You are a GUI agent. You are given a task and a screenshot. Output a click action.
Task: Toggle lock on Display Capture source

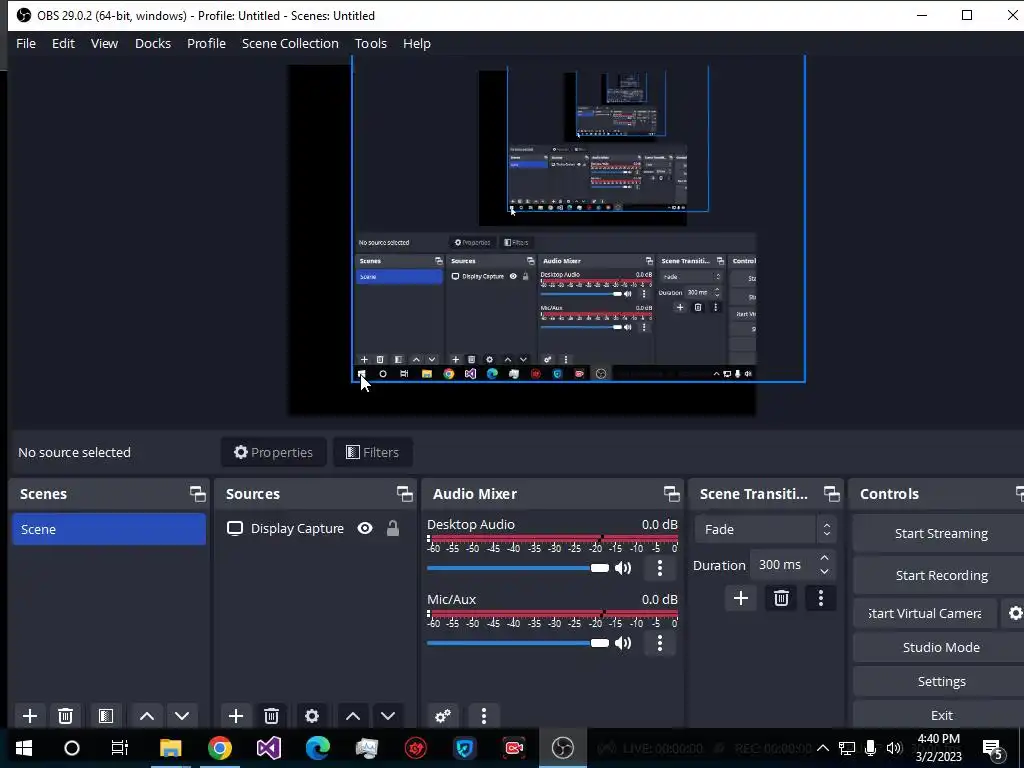[392, 528]
